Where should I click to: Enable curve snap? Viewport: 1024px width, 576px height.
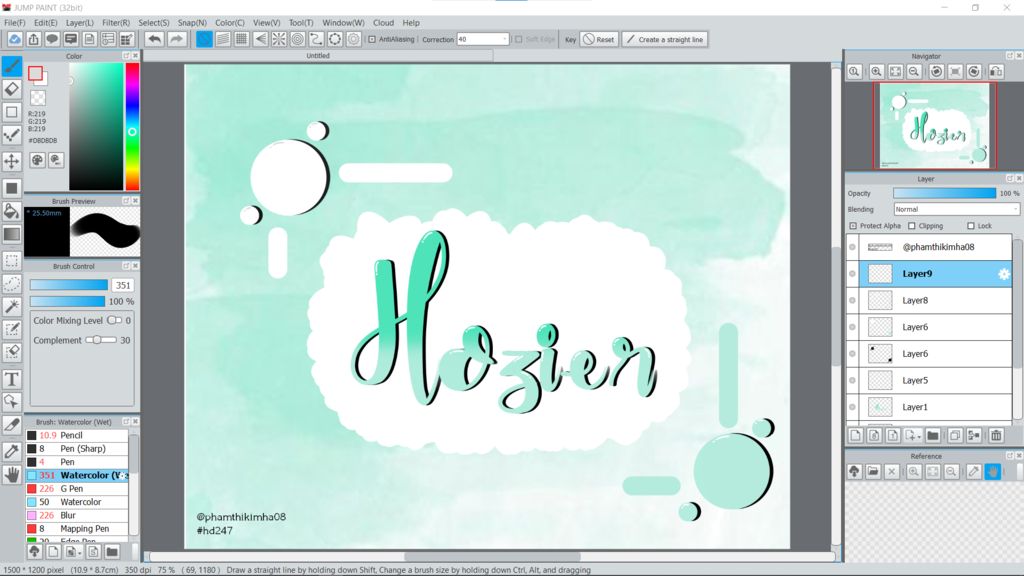pyautogui.click(x=316, y=39)
